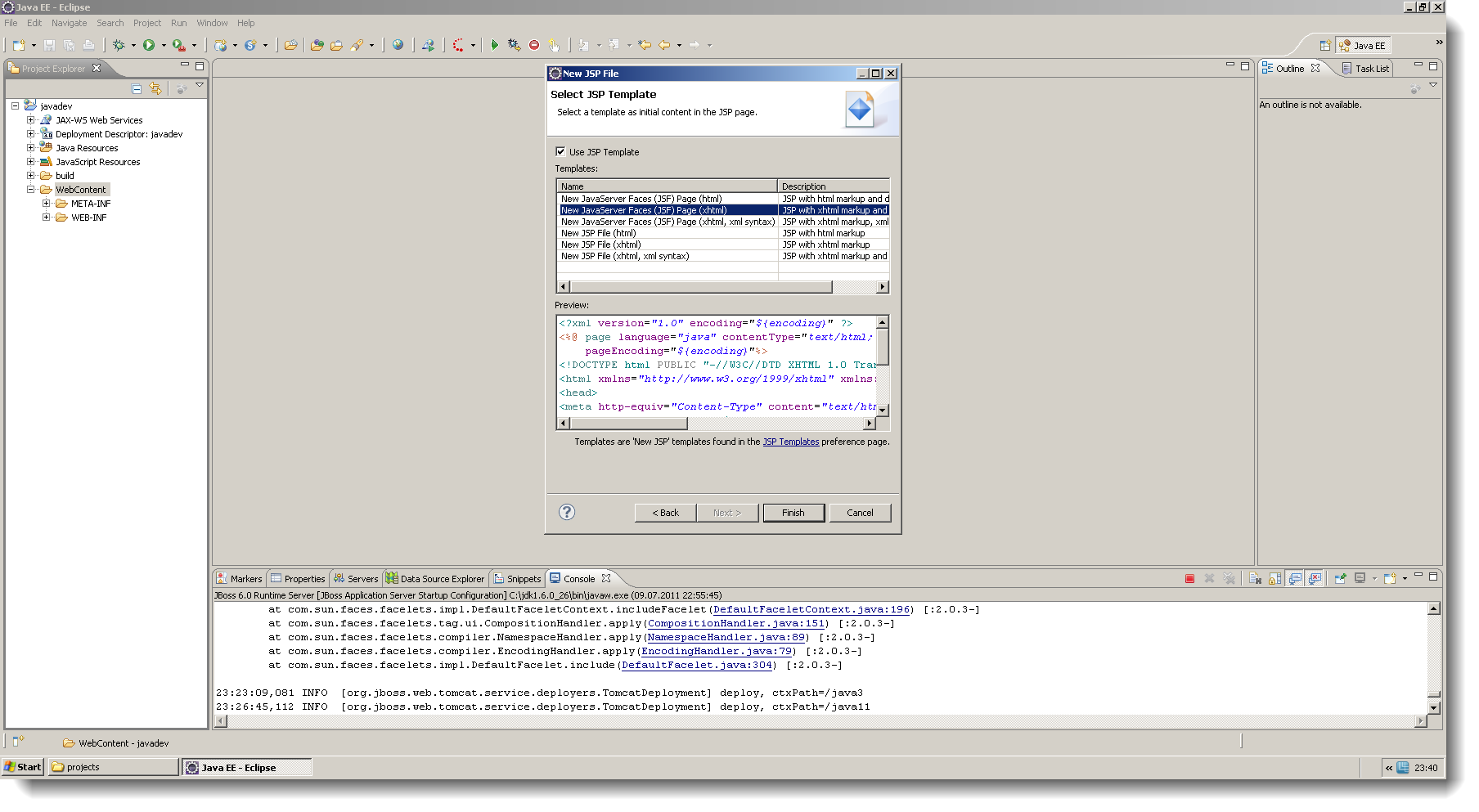Click the Search flashlight icon in toolbar
1479x812 pixels.
pos(357,45)
